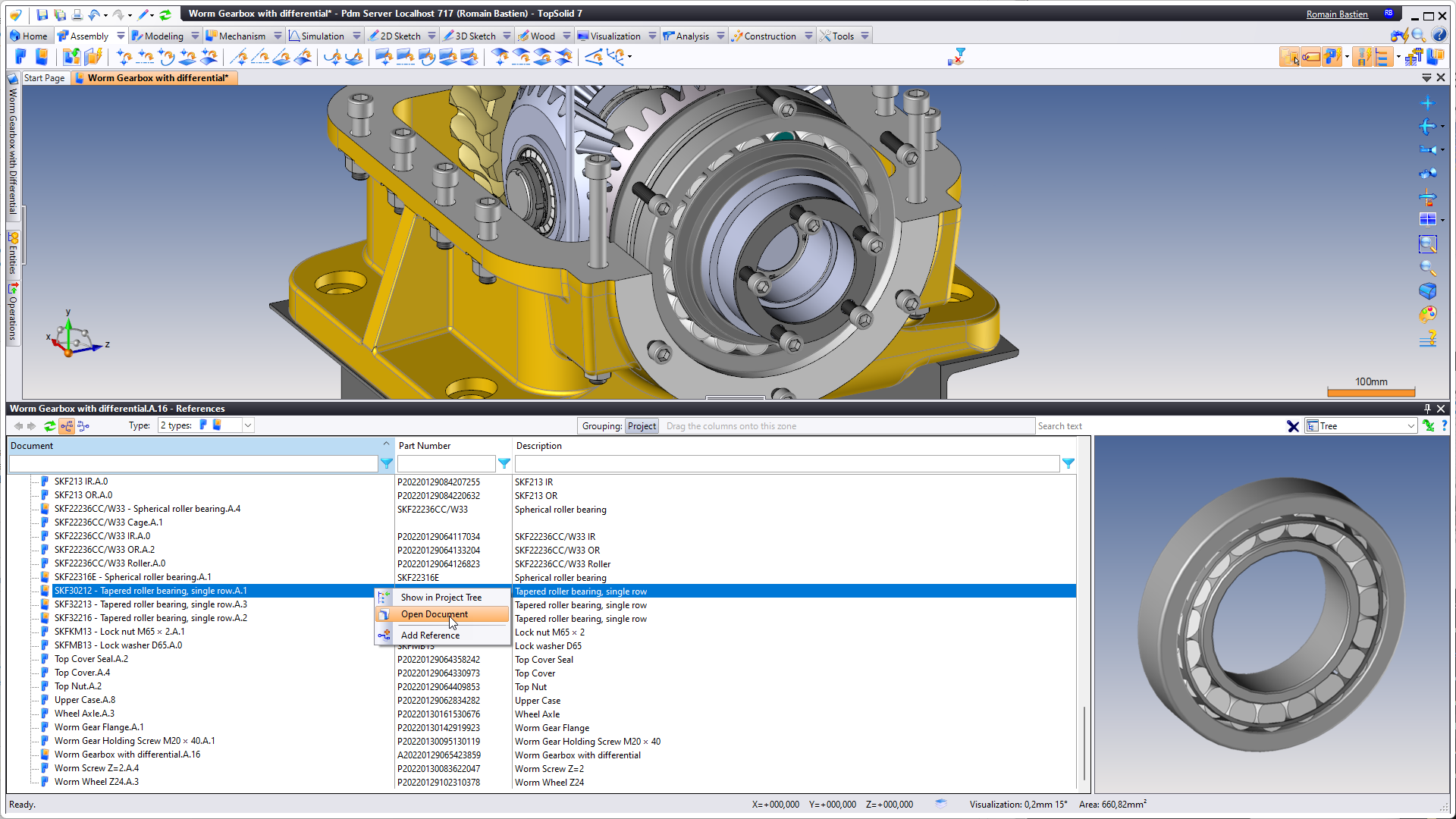Open the document tabs list arrow

[1426, 78]
